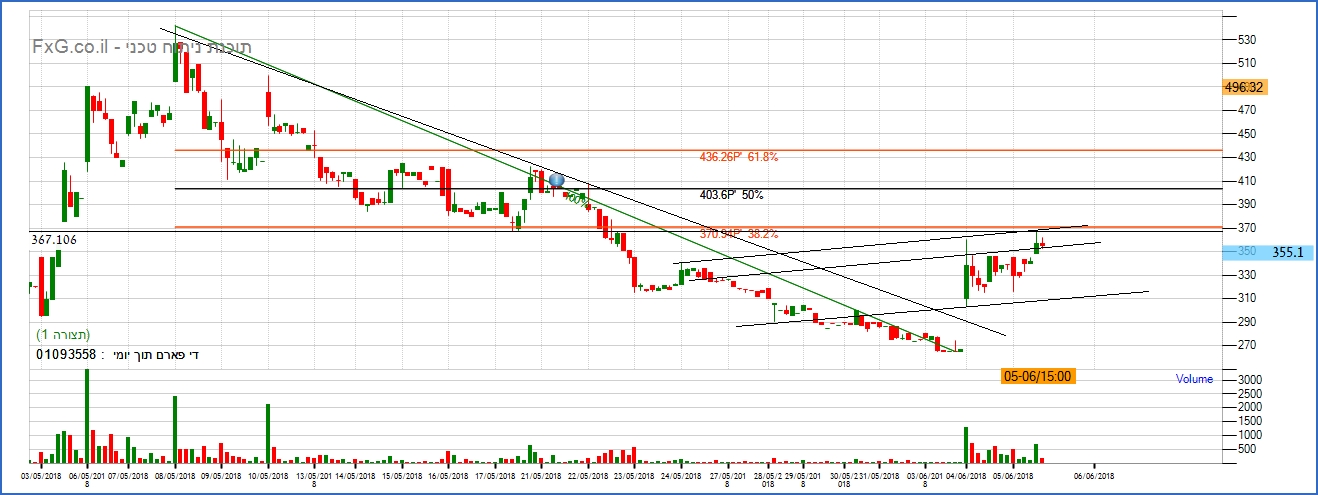Click the 370.94P 38.2% Fibonacci label

pyautogui.click(x=739, y=233)
